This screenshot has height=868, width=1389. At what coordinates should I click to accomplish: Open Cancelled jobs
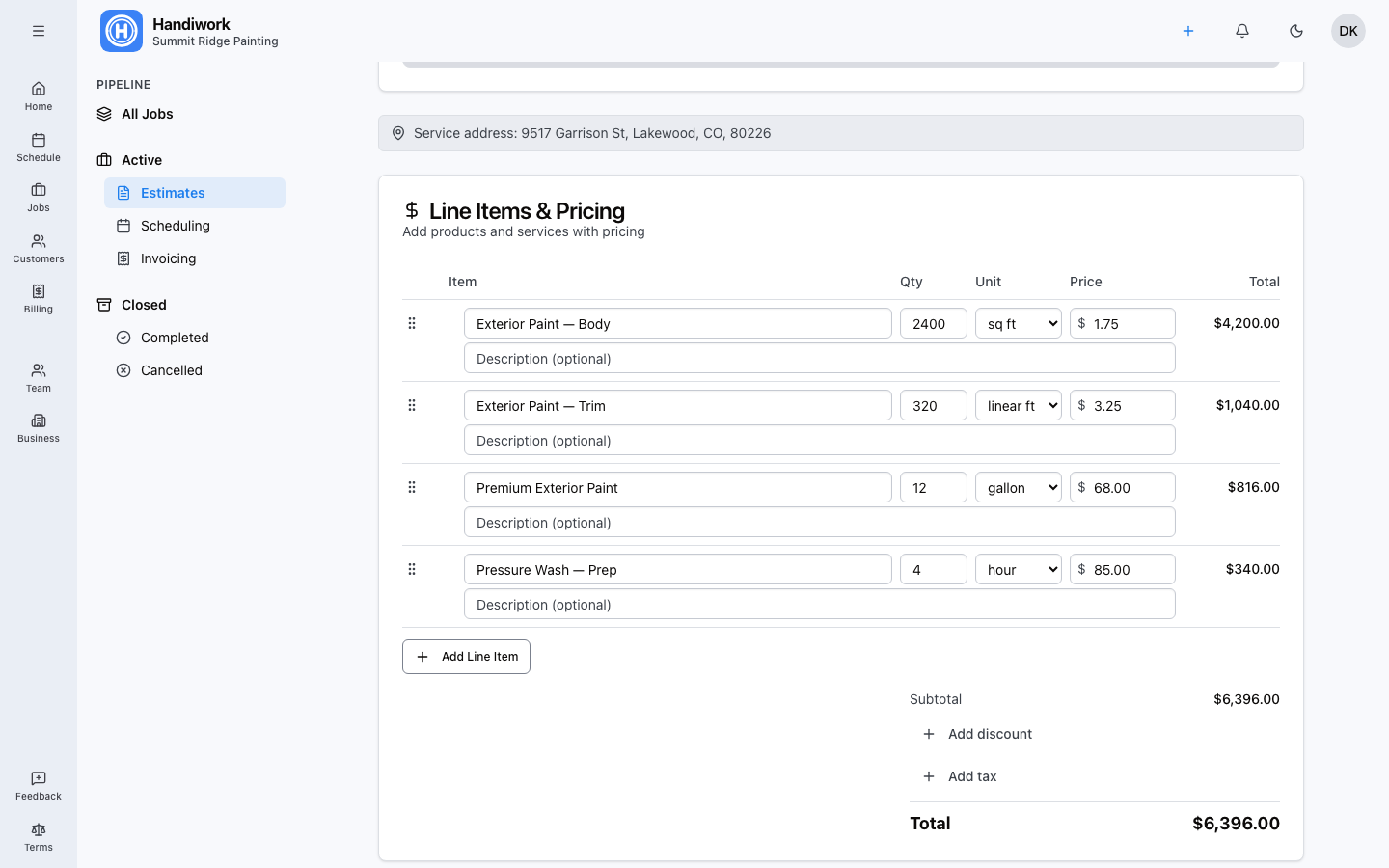195,370
